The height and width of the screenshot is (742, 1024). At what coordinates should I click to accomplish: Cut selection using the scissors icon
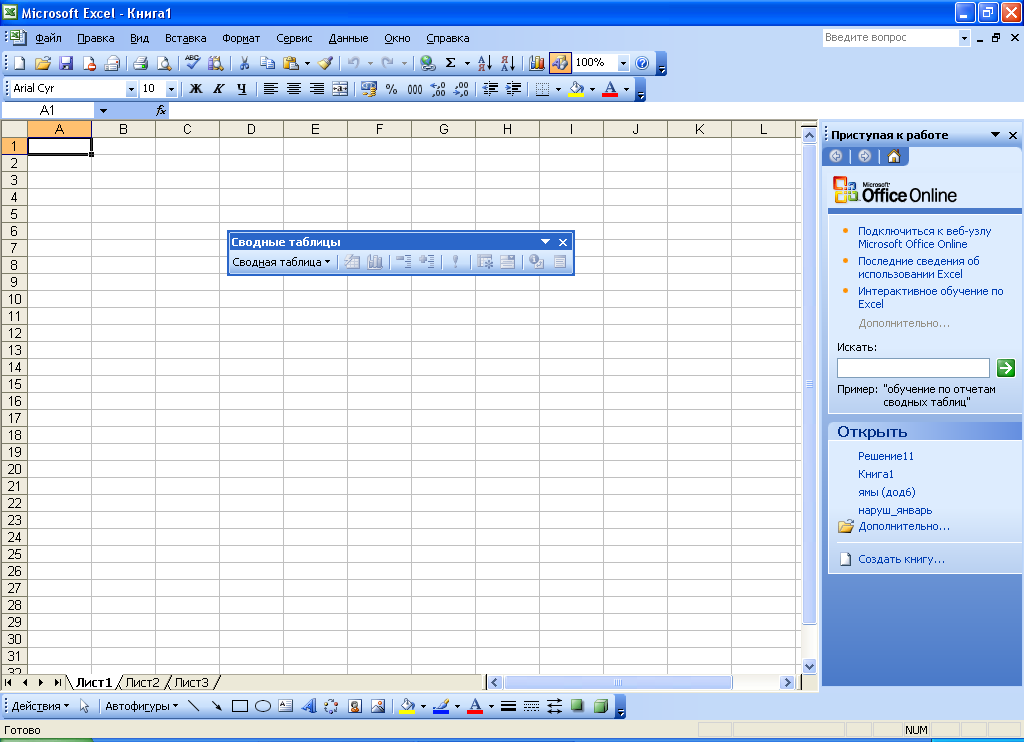click(244, 63)
